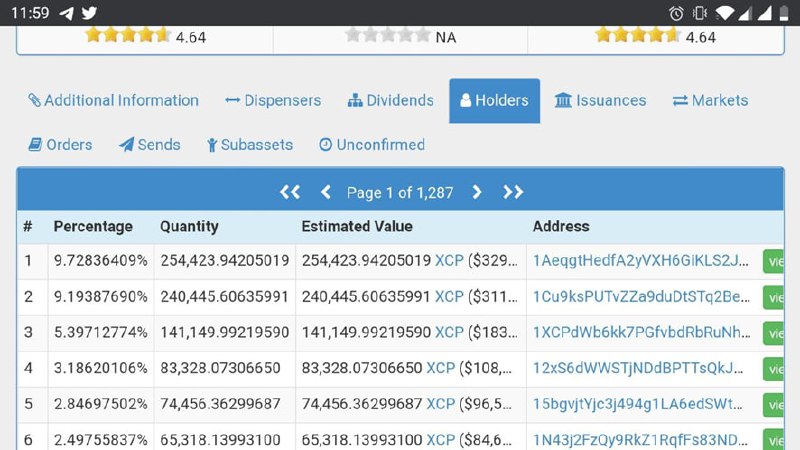
Task: Click XCP link in row 3 estimated value
Action: tap(449, 332)
